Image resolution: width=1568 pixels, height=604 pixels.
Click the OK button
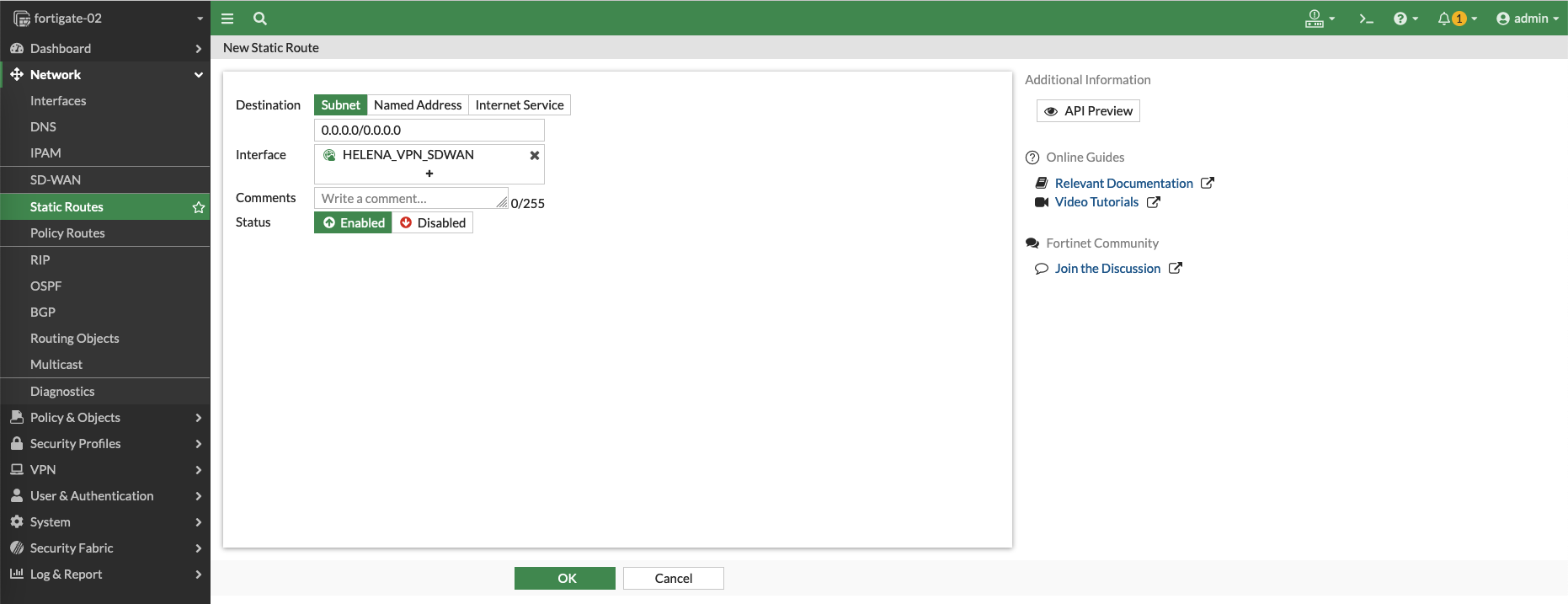click(565, 579)
